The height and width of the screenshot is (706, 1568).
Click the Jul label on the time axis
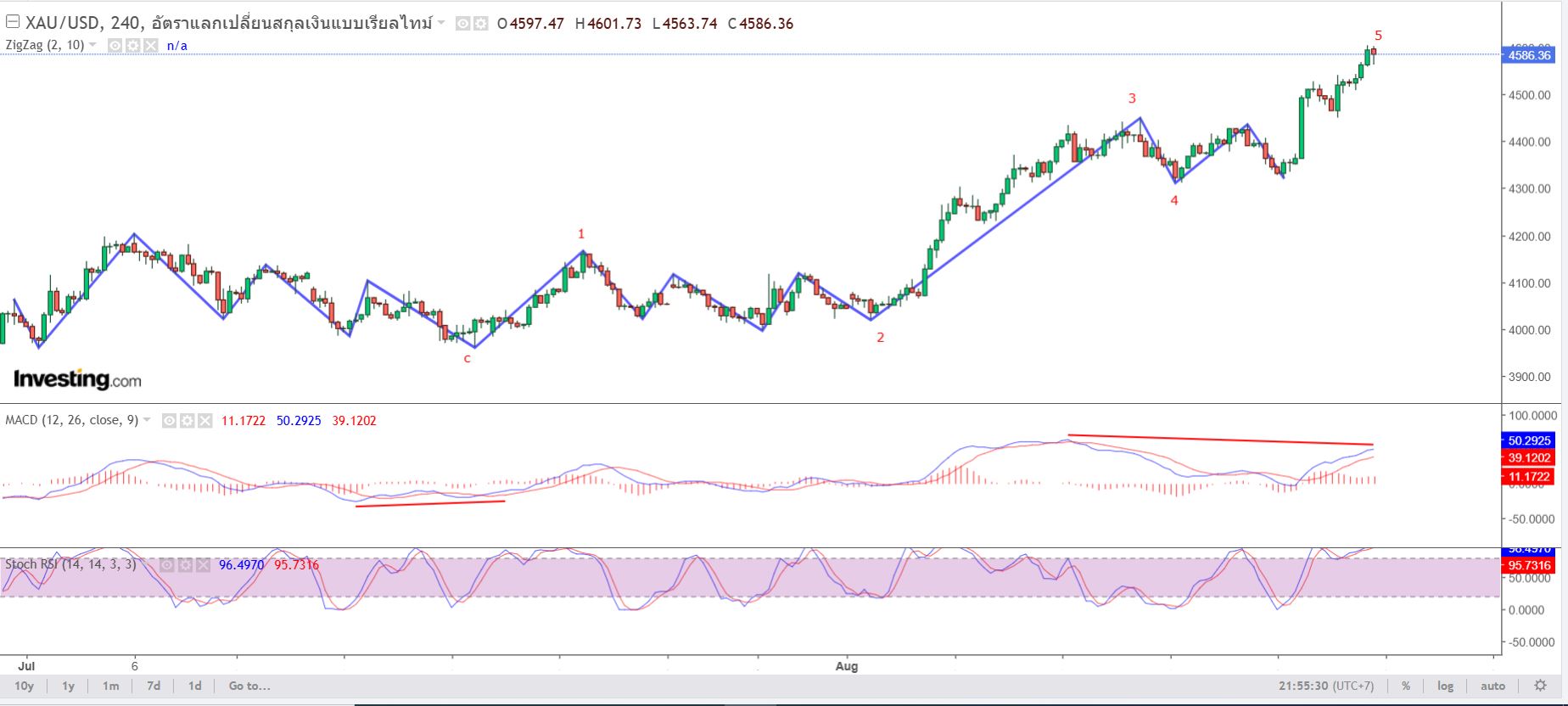(x=26, y=666)
